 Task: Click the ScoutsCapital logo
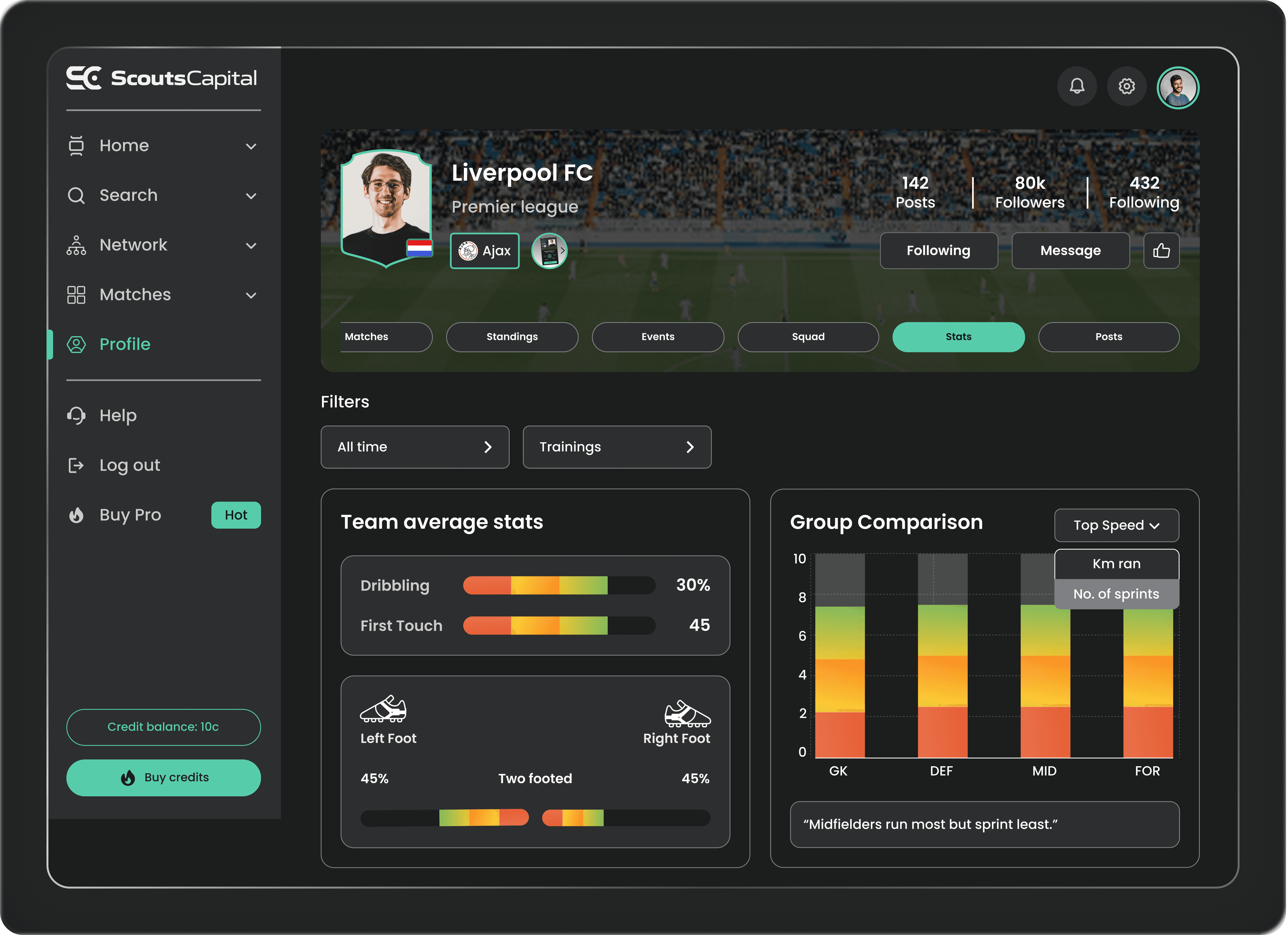click(161, 78)
